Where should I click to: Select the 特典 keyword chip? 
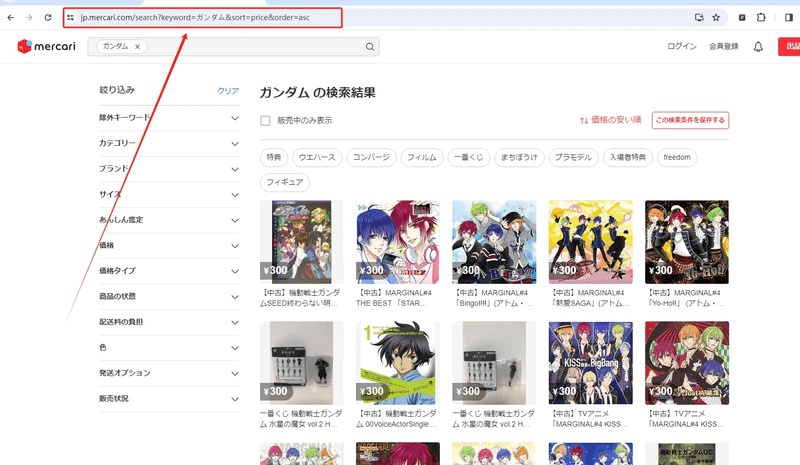click(x=274, y=157)
